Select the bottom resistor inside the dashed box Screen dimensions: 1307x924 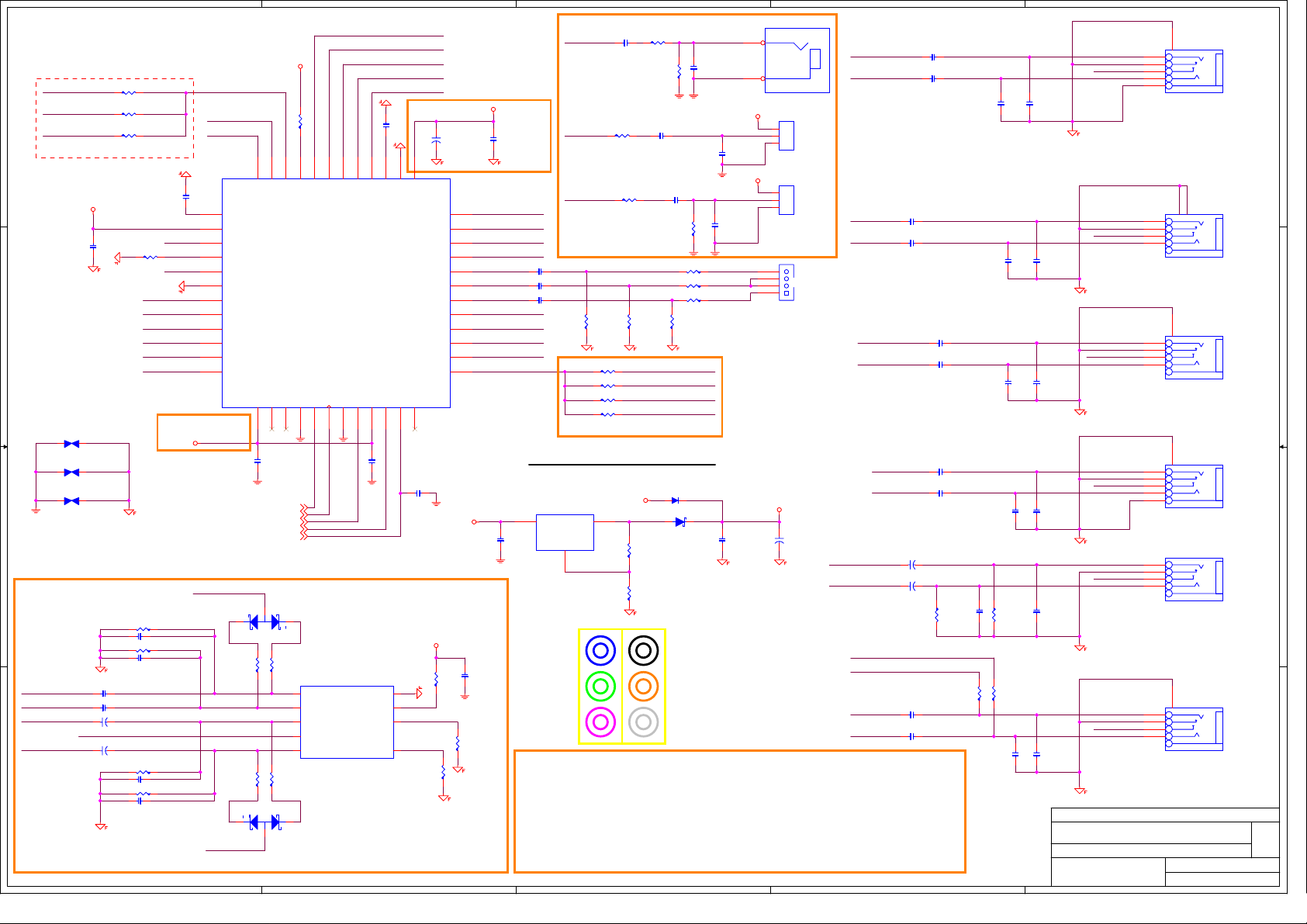pyautogui.click(x=129, y=136)
